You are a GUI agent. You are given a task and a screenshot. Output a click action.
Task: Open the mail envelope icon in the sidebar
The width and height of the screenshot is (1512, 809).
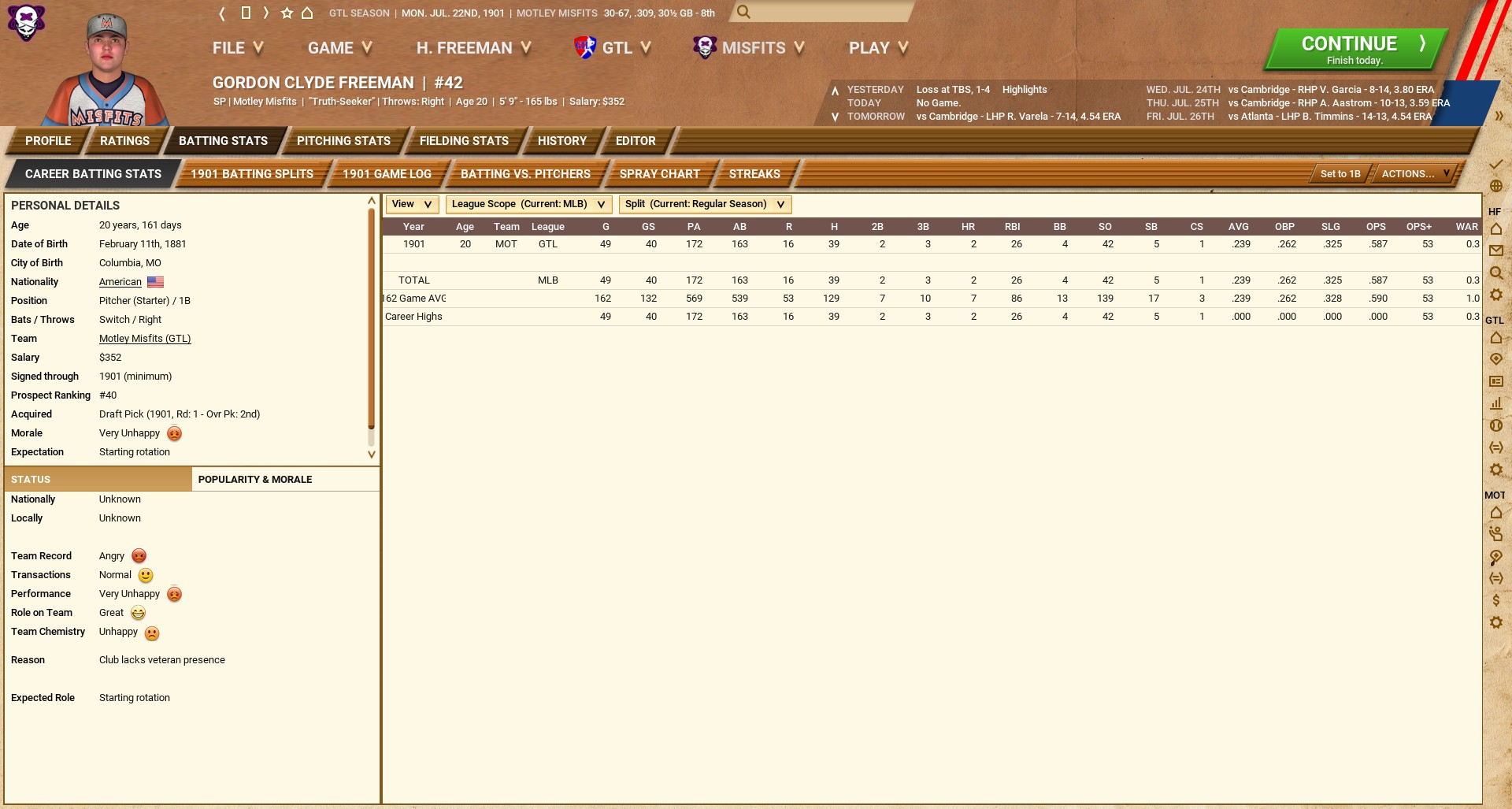(1496, 251)
